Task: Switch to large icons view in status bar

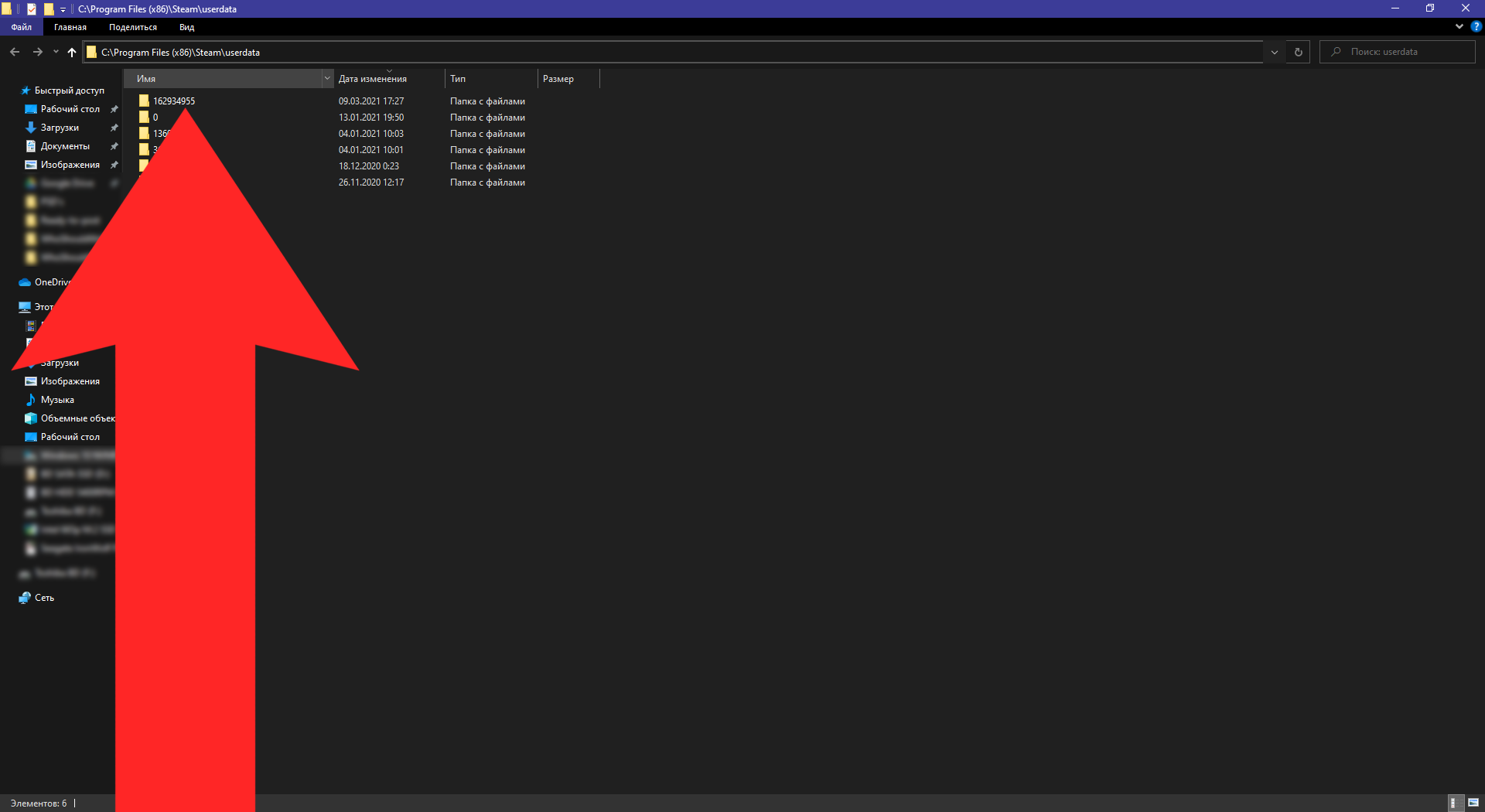Action: pos(1473,803)
